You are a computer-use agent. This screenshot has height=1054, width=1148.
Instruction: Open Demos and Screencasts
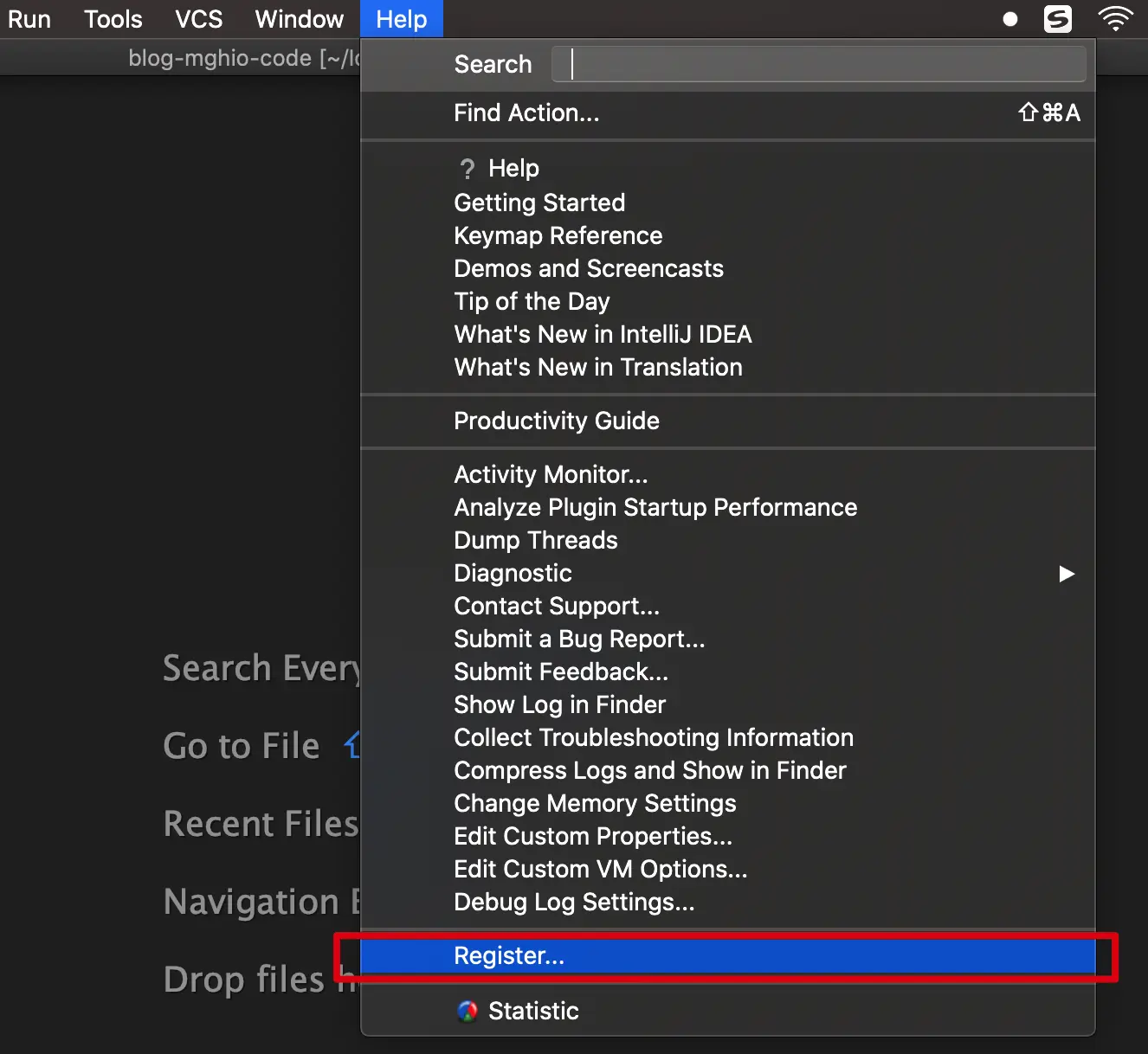click(x=728, y=268)
